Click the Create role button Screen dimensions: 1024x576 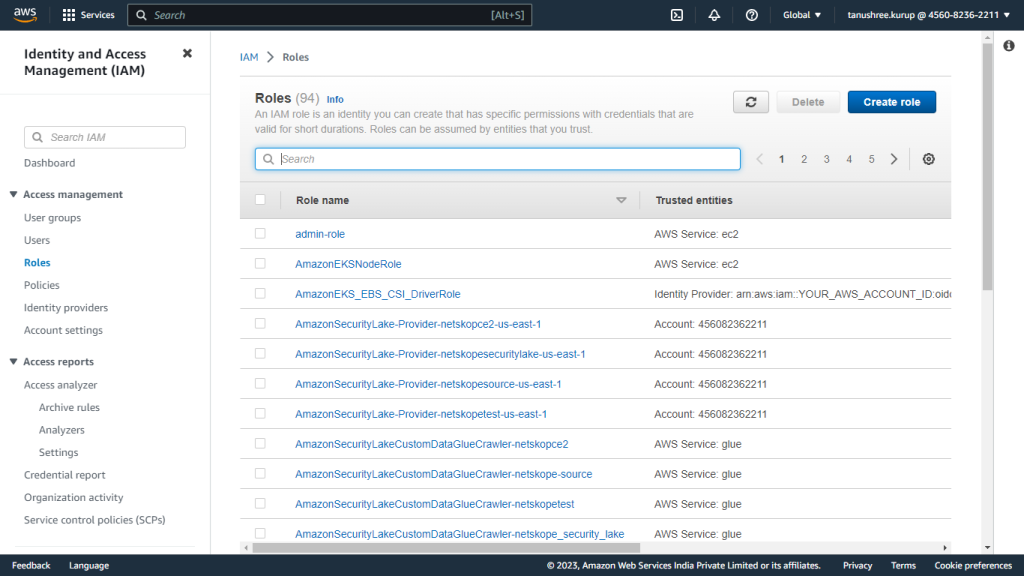click(x=891, y=102)
